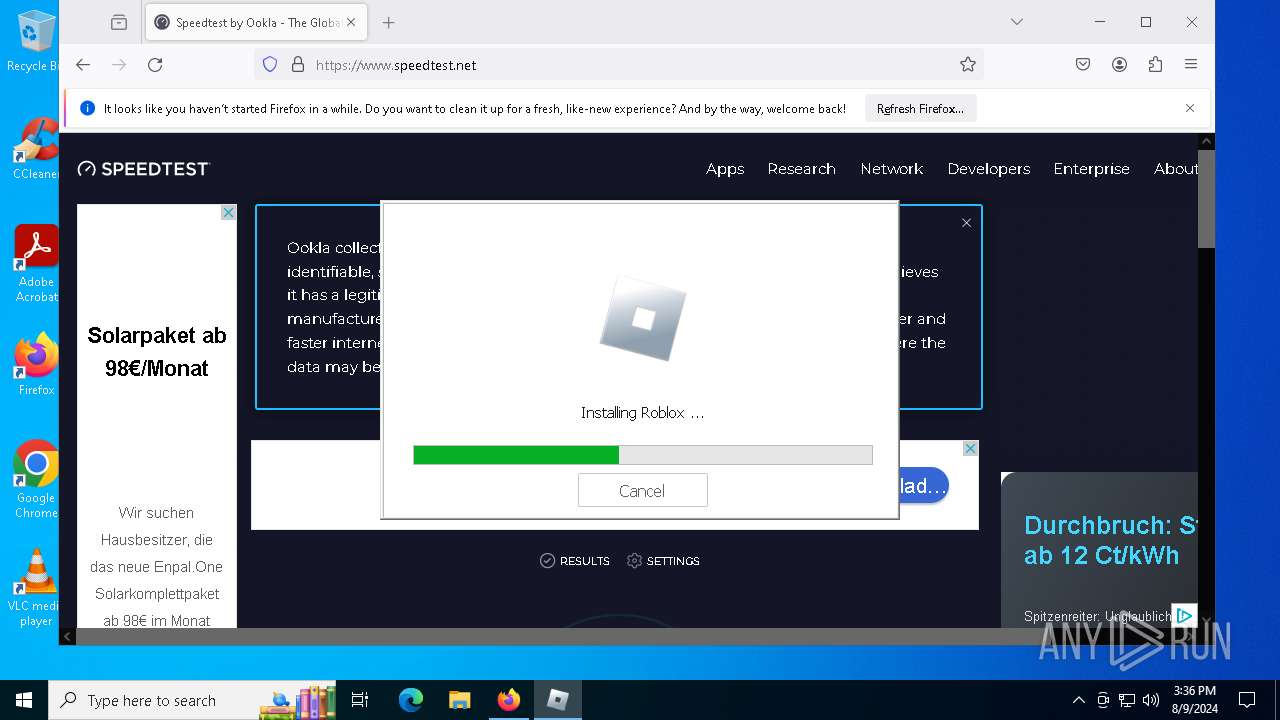The image size is (1280, 720).
Task: Close the Ookla privacy notice
Action: pos(966,223)
